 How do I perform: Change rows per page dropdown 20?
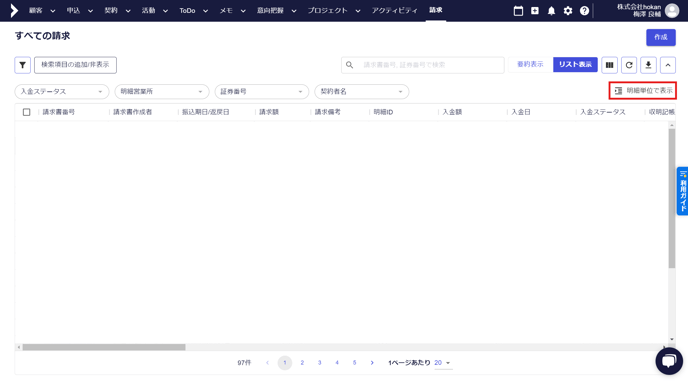tap(442, 363)
